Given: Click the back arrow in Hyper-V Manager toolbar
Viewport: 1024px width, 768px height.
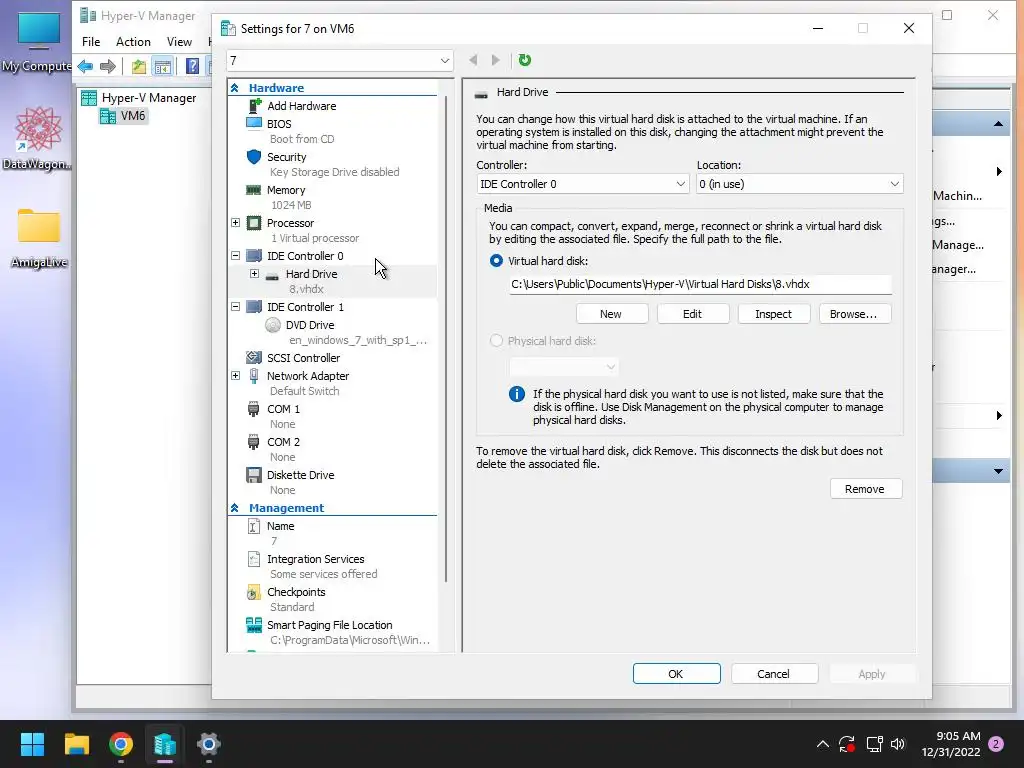Looking at the screenshot, I should coord(86,66).
